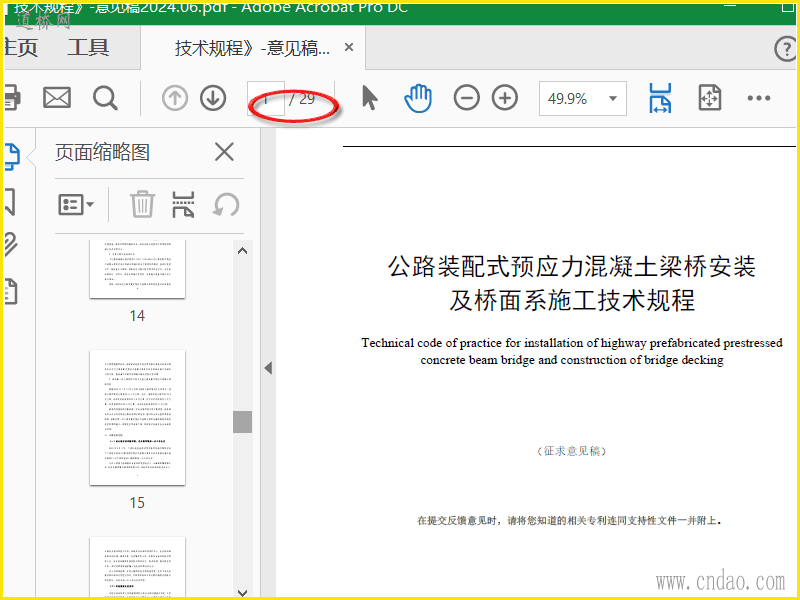
Task: Click the text （征求意见稿）
Action: tap(571, 451)
